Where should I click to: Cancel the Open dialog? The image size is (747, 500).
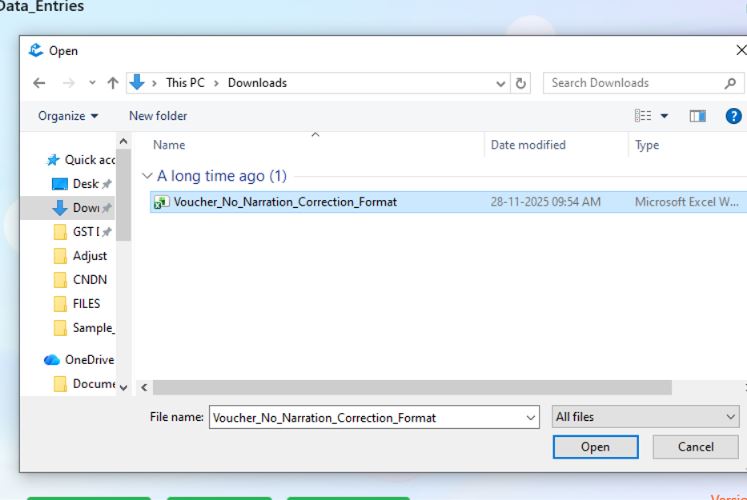696,447
